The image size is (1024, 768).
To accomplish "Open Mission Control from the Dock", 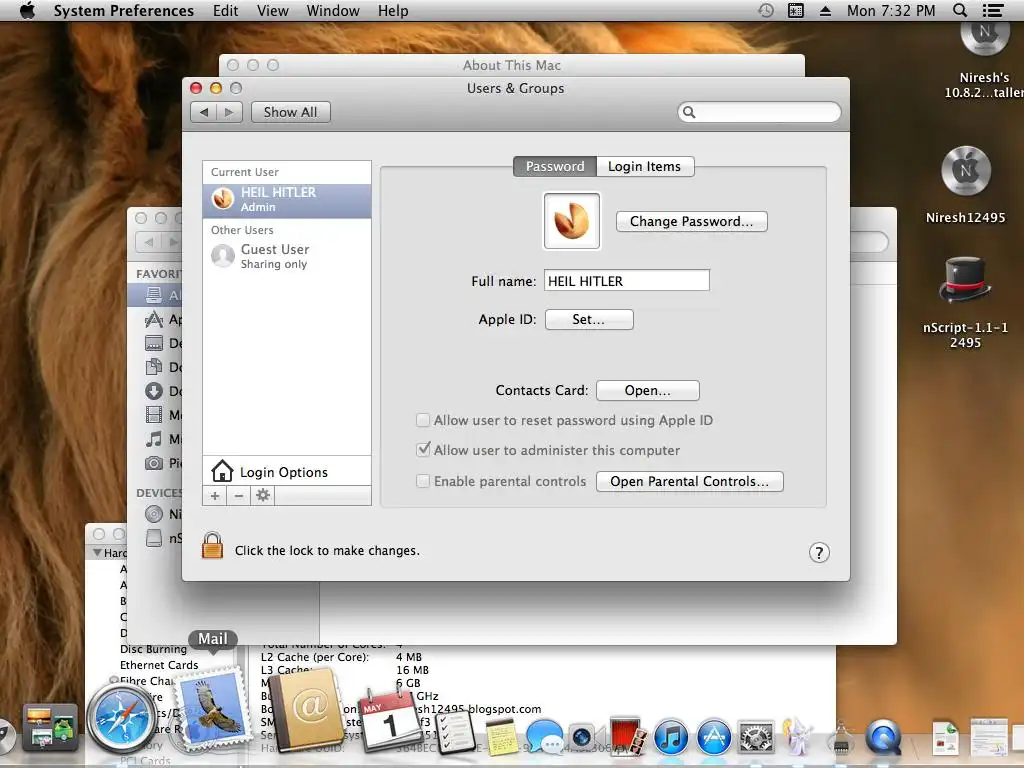I will coord(50,727).
